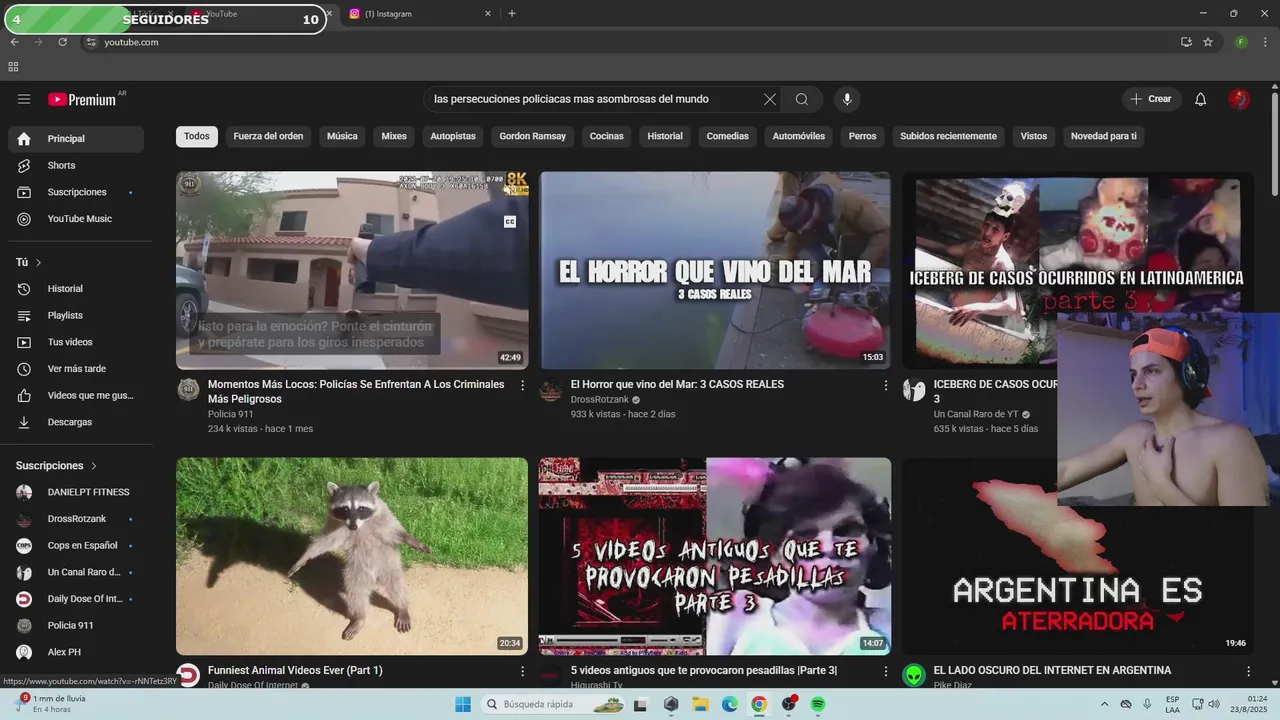
Task: Open Descargas in sidebar
Action: (76, 422)
